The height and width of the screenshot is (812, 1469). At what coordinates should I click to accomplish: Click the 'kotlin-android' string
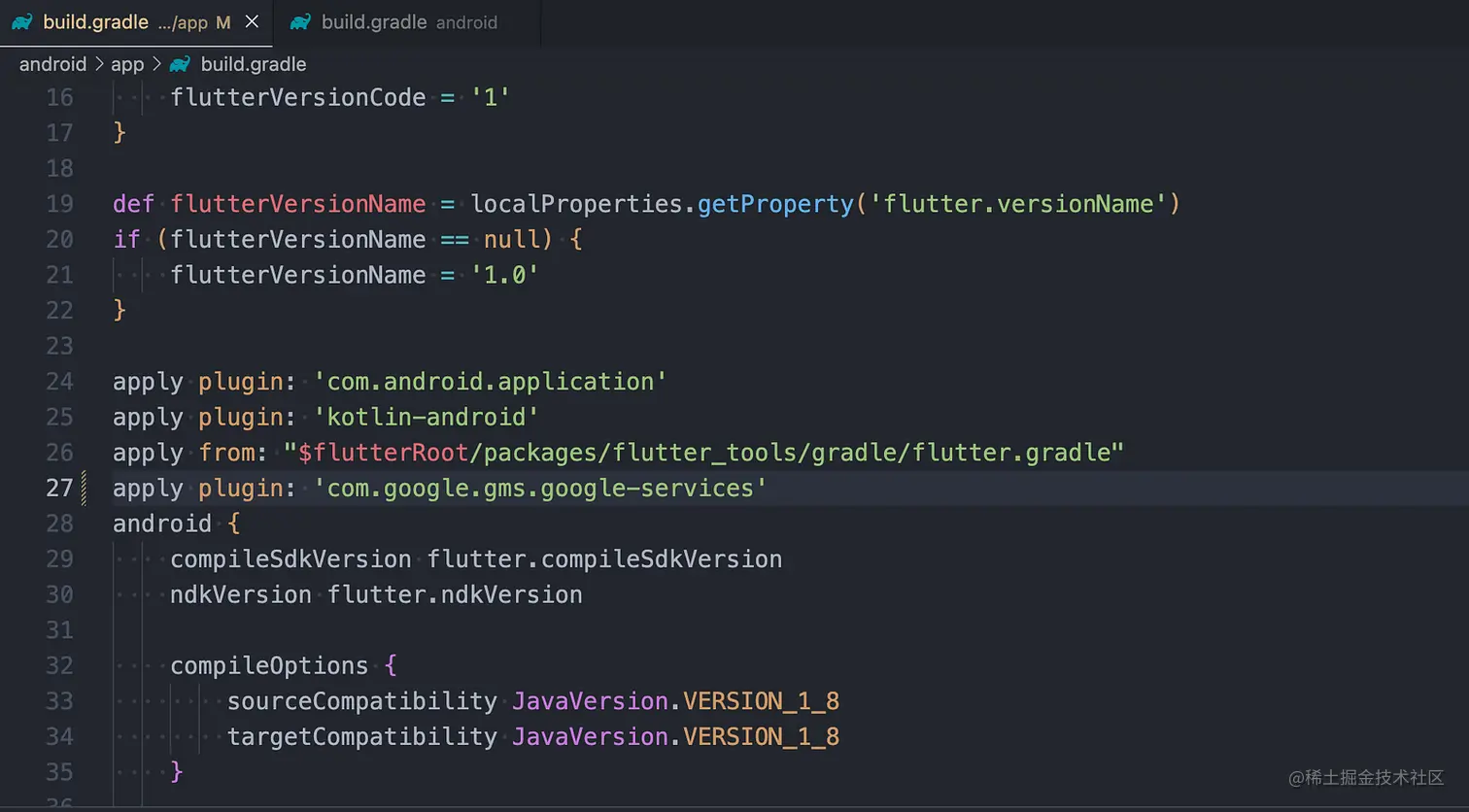pos(426,417)
